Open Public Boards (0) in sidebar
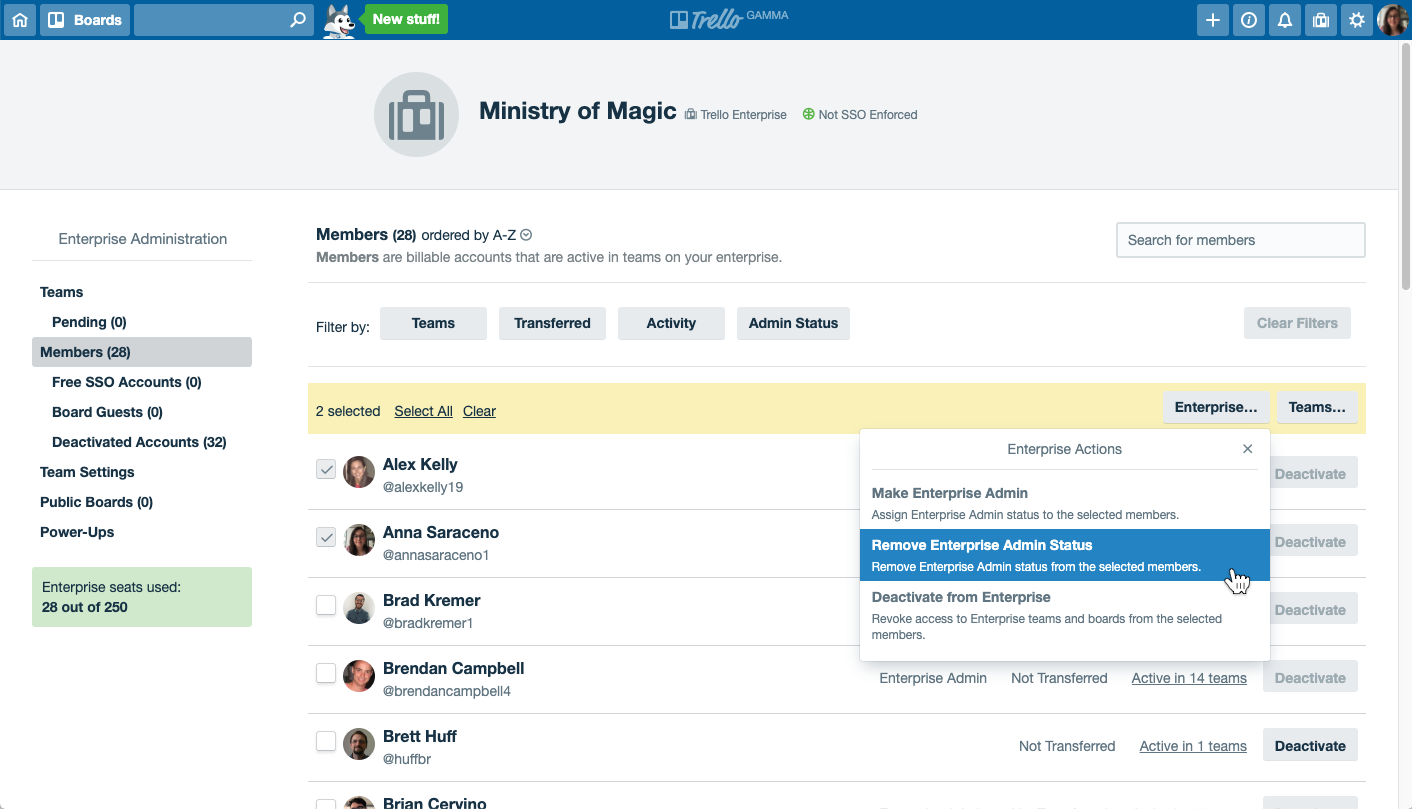The image size is (1412, 809). pos(142,502)
